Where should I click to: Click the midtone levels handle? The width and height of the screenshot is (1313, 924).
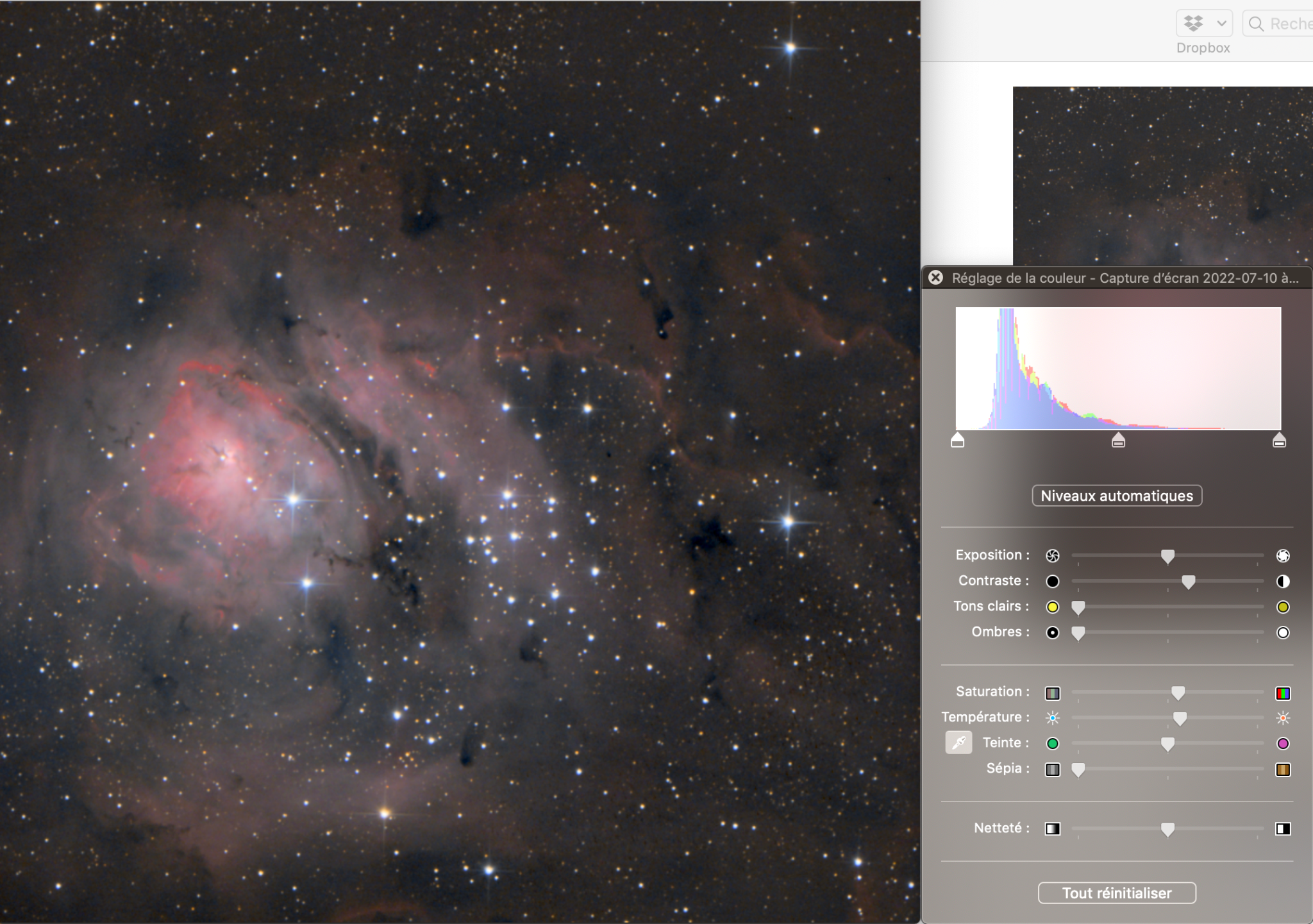click(1118, 440)
